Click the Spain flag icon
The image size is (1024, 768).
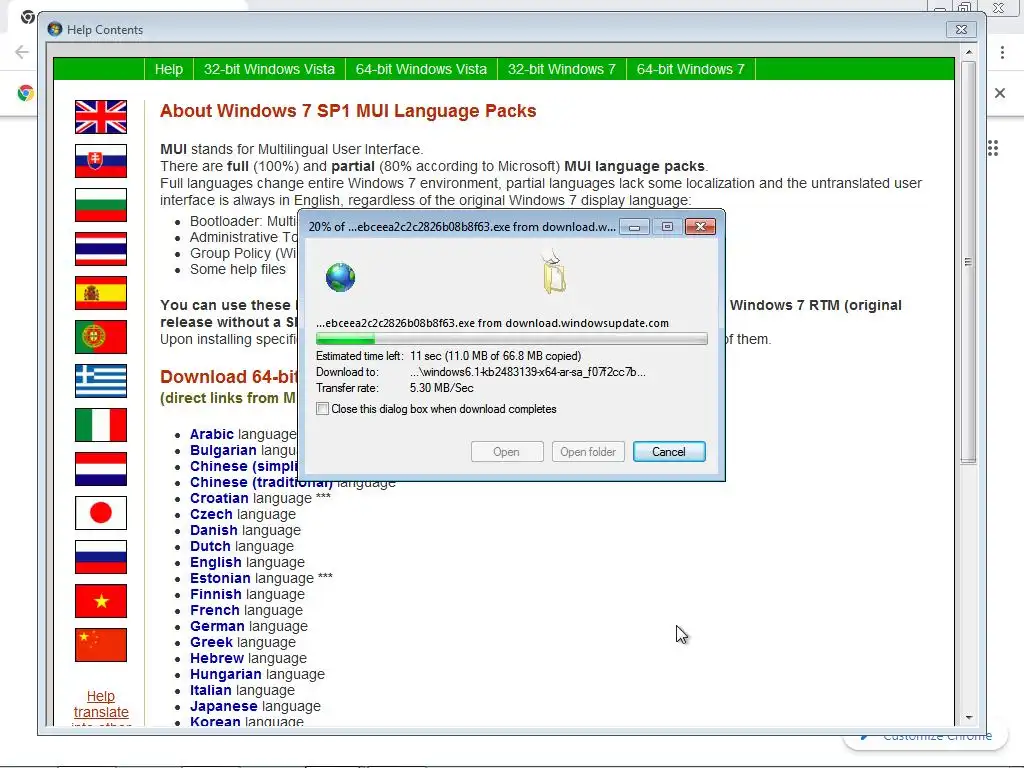pyautogui.click(x=101, y=293)
